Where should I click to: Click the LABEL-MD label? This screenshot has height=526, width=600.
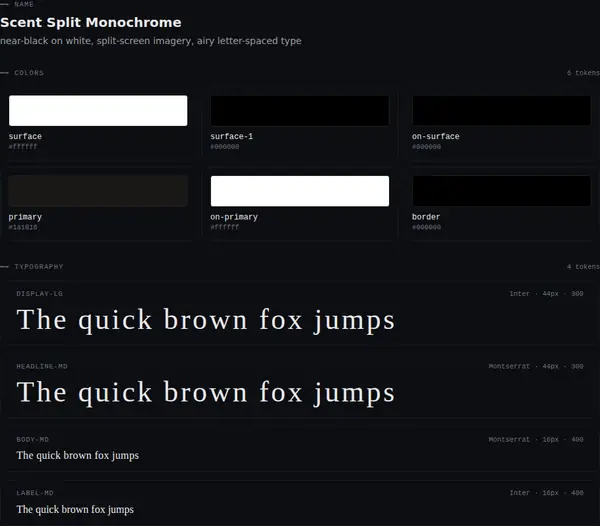tap(35, 493)
